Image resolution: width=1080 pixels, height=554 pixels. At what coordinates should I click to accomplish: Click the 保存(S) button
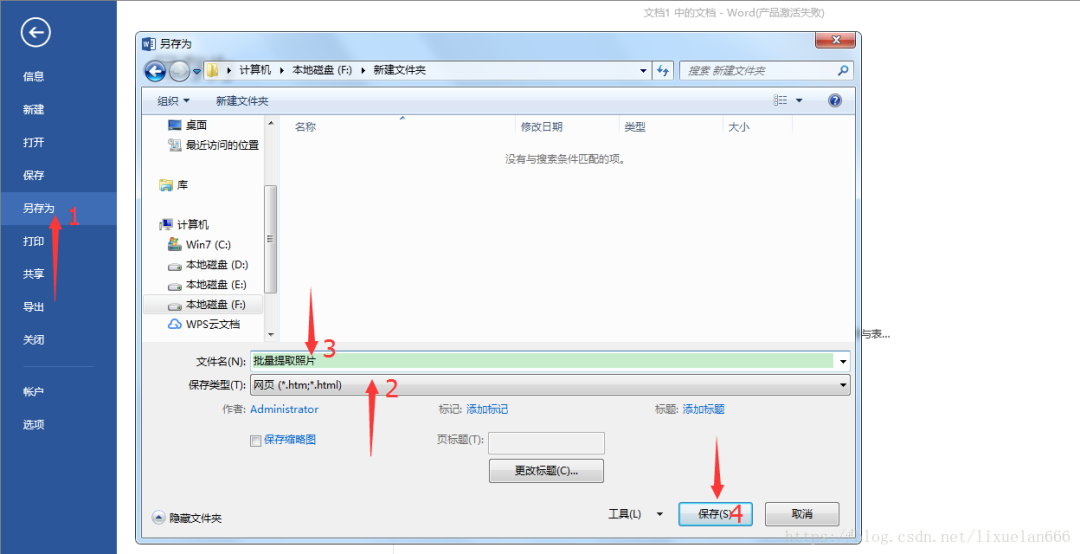pyautogui.click(x=715, y=514)
